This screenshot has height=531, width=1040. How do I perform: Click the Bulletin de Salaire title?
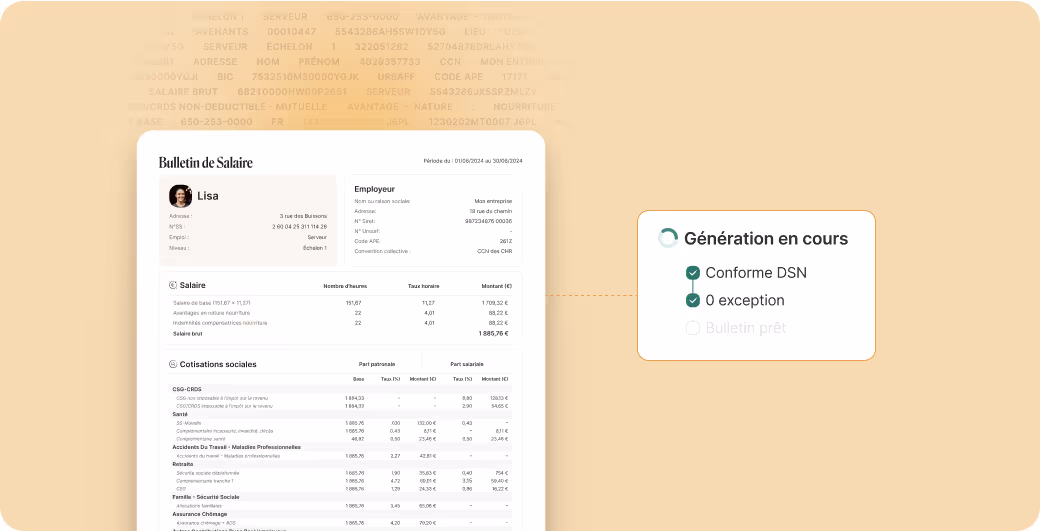pos(206,162)
